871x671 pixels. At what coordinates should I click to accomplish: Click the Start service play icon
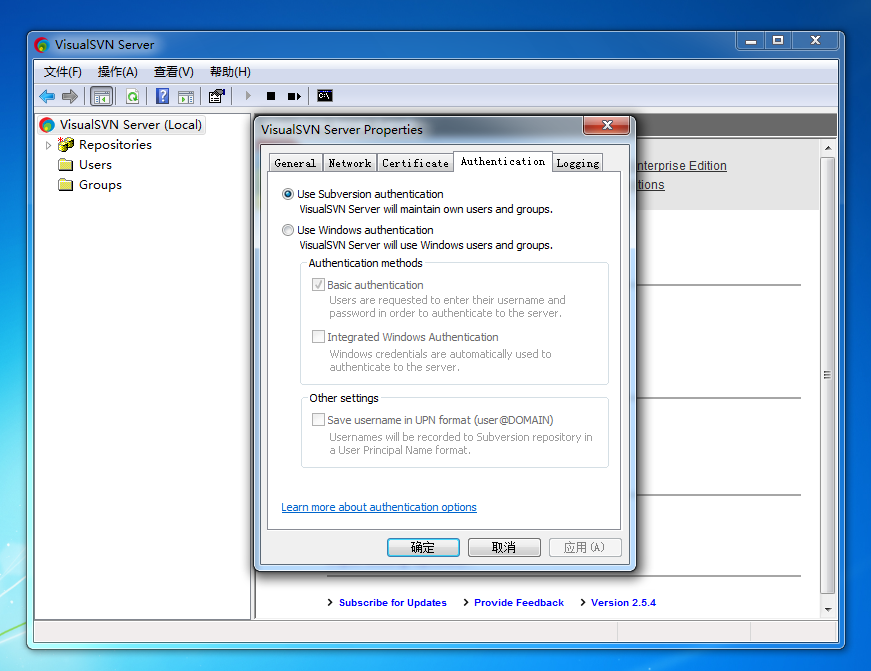(x=248, y=96)
